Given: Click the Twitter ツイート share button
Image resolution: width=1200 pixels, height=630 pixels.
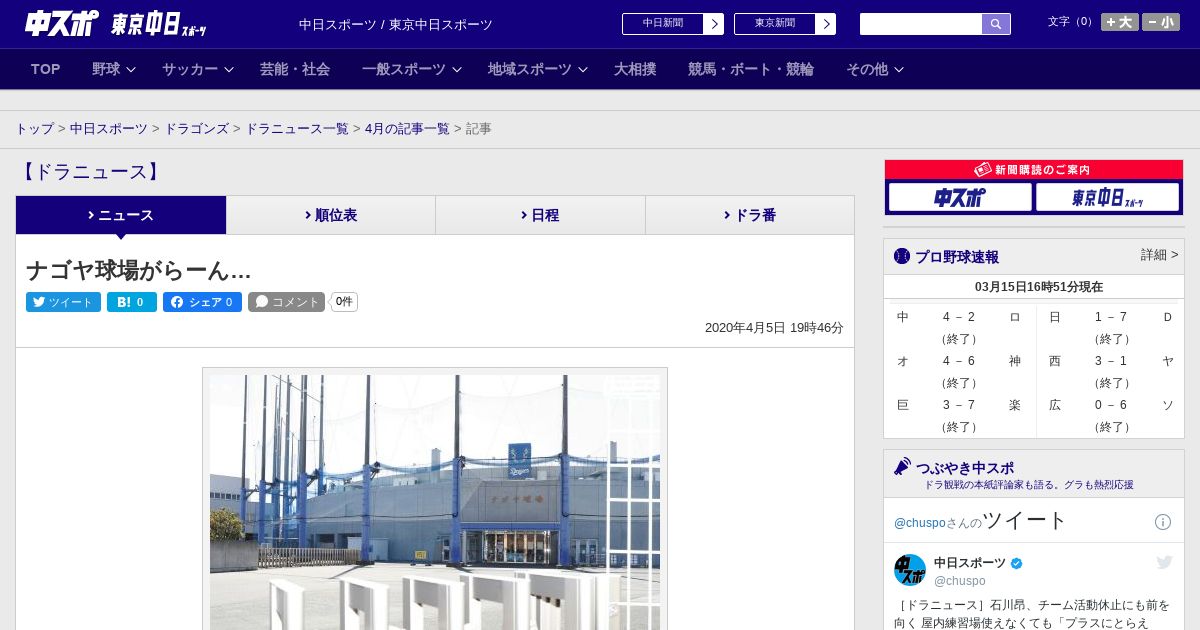Looking at the screenshot, I should coord(63,302).
